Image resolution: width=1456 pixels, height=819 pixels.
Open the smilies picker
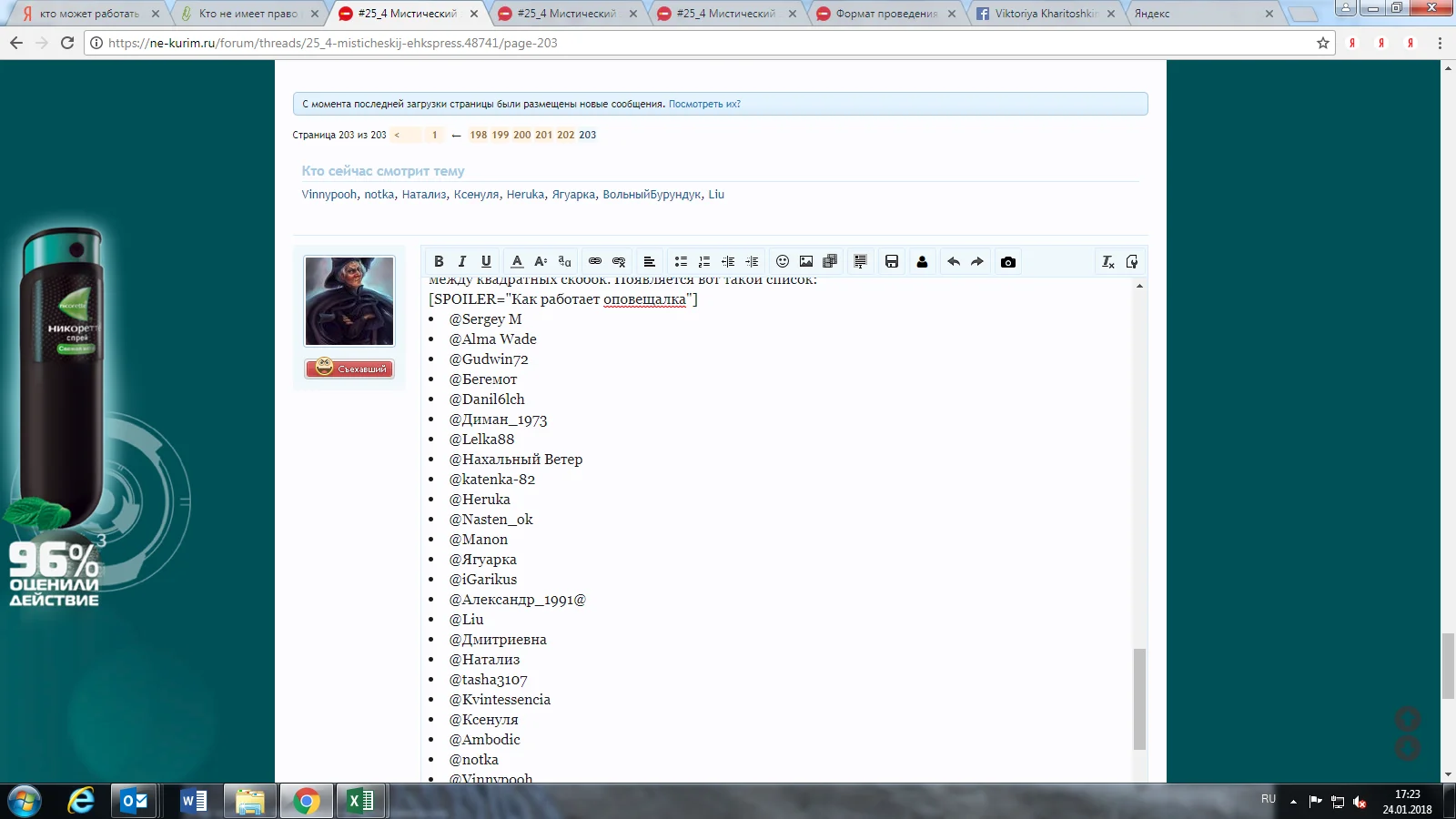pos(783,262)
